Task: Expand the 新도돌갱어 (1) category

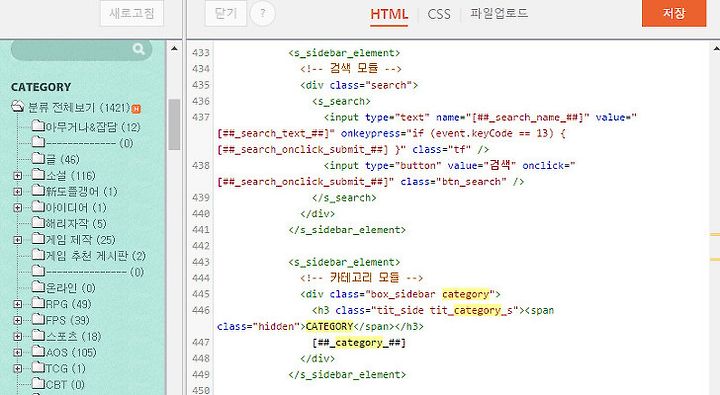Action: [17, 192]
